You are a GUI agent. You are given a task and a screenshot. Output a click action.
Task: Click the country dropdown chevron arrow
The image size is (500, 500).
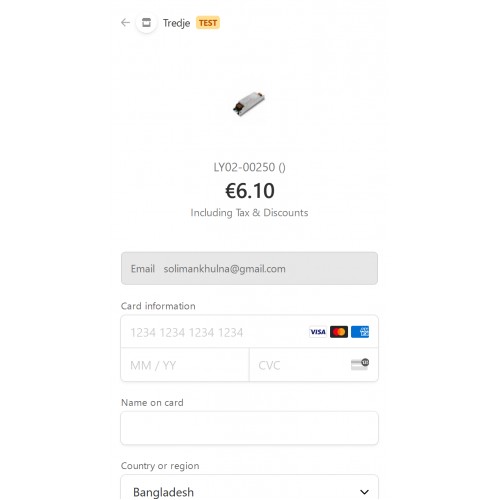(364, 492)
